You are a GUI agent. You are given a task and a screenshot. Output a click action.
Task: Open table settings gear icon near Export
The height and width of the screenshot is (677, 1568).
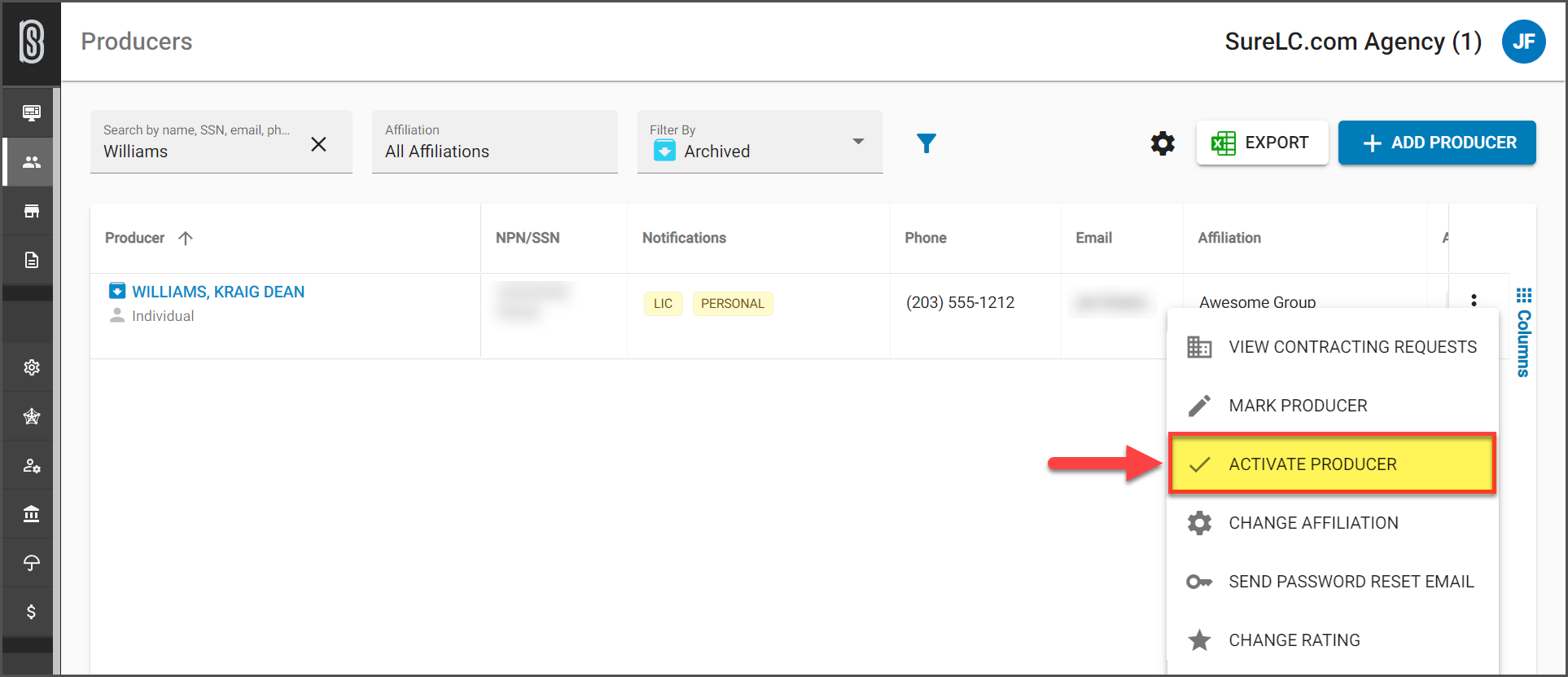pos(1163,143)
